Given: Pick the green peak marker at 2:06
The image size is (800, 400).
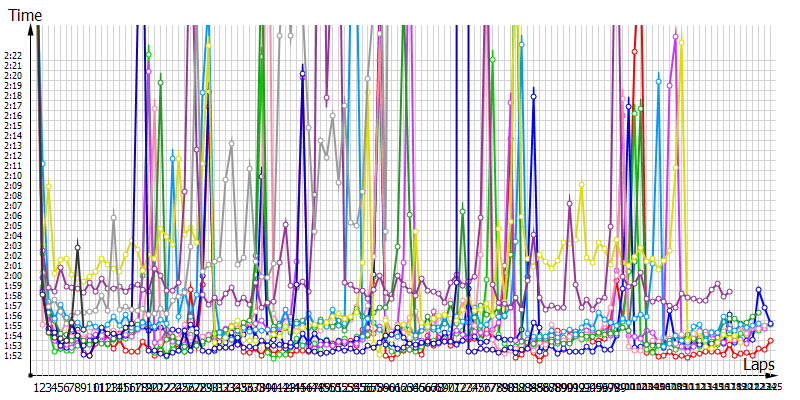Looking at the screenshot, I should click(462, 212).
